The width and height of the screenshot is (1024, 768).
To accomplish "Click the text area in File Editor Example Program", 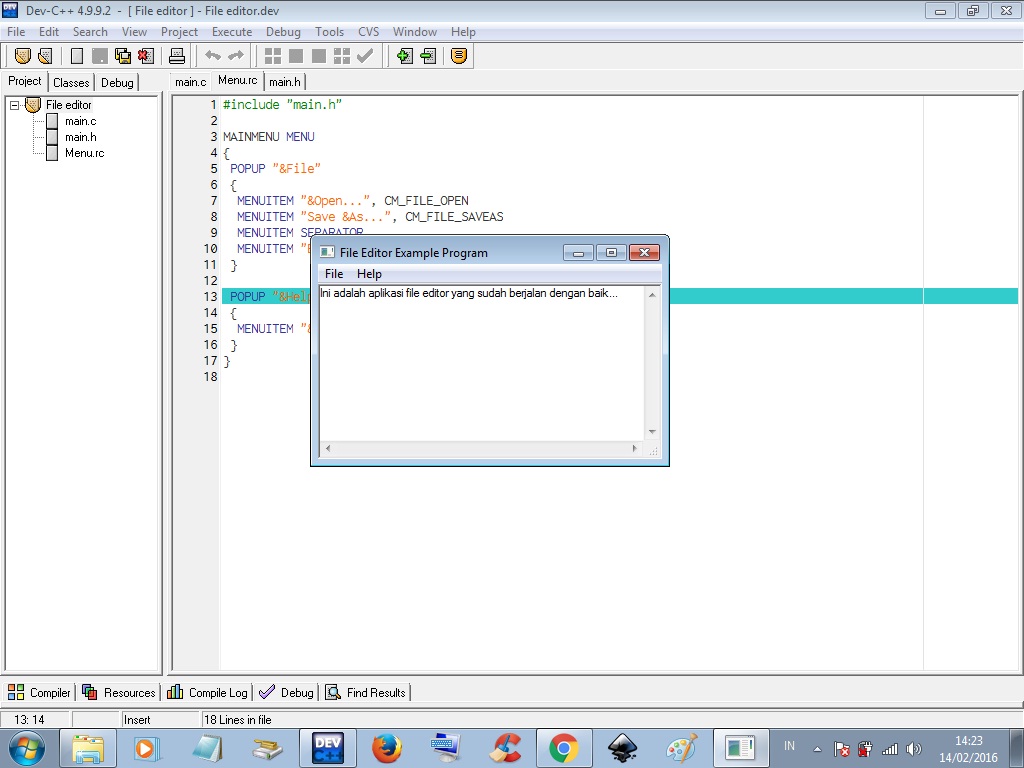I will tap(482, 363).
